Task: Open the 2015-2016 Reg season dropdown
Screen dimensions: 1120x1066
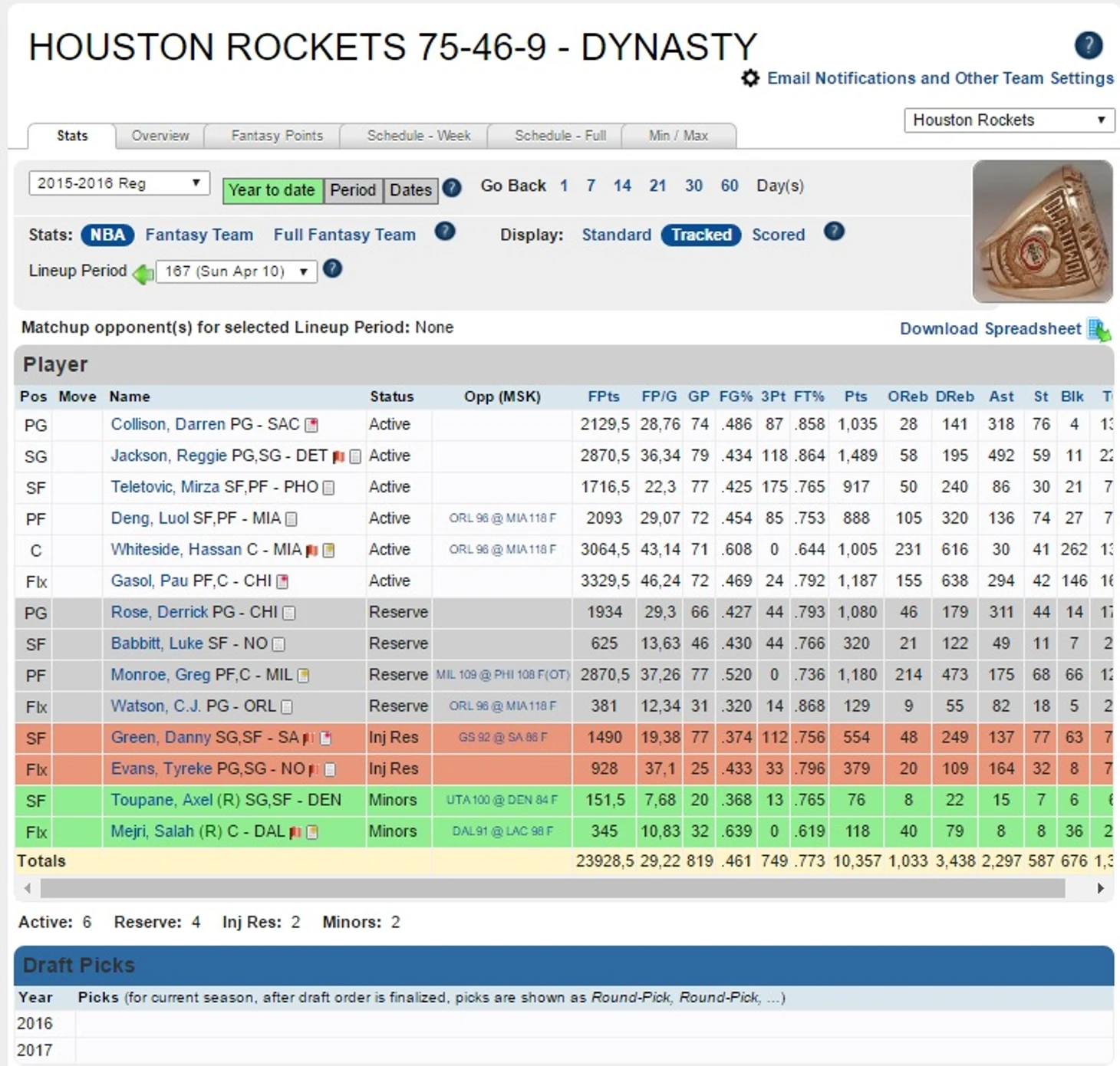Action: coord(119,183)
